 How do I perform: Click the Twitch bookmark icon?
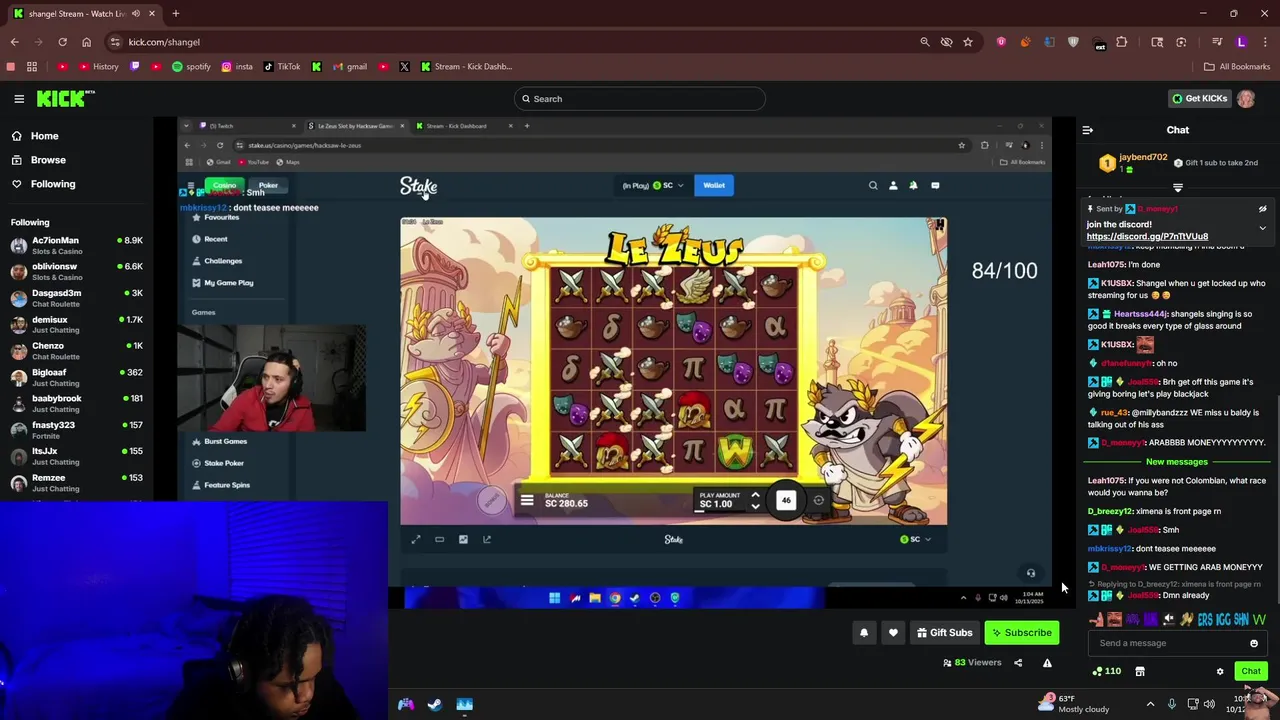click(135, 67)
